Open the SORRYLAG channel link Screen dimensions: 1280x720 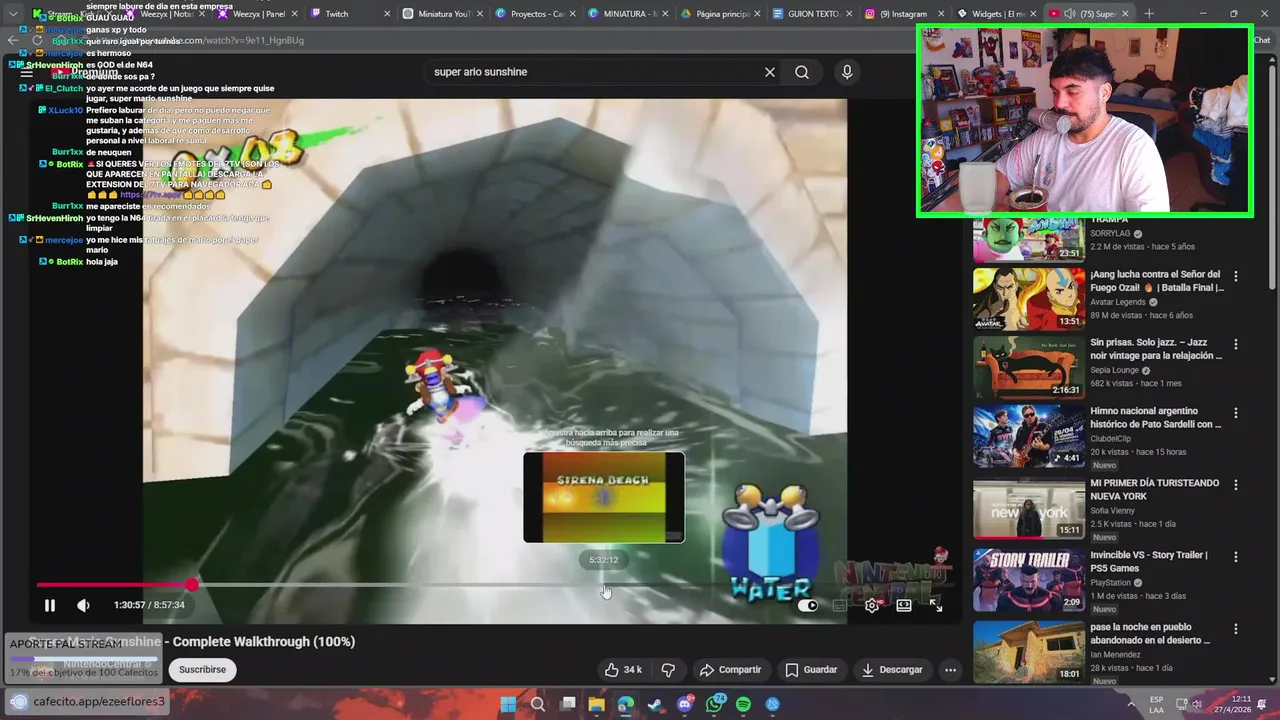[1109, 233]
